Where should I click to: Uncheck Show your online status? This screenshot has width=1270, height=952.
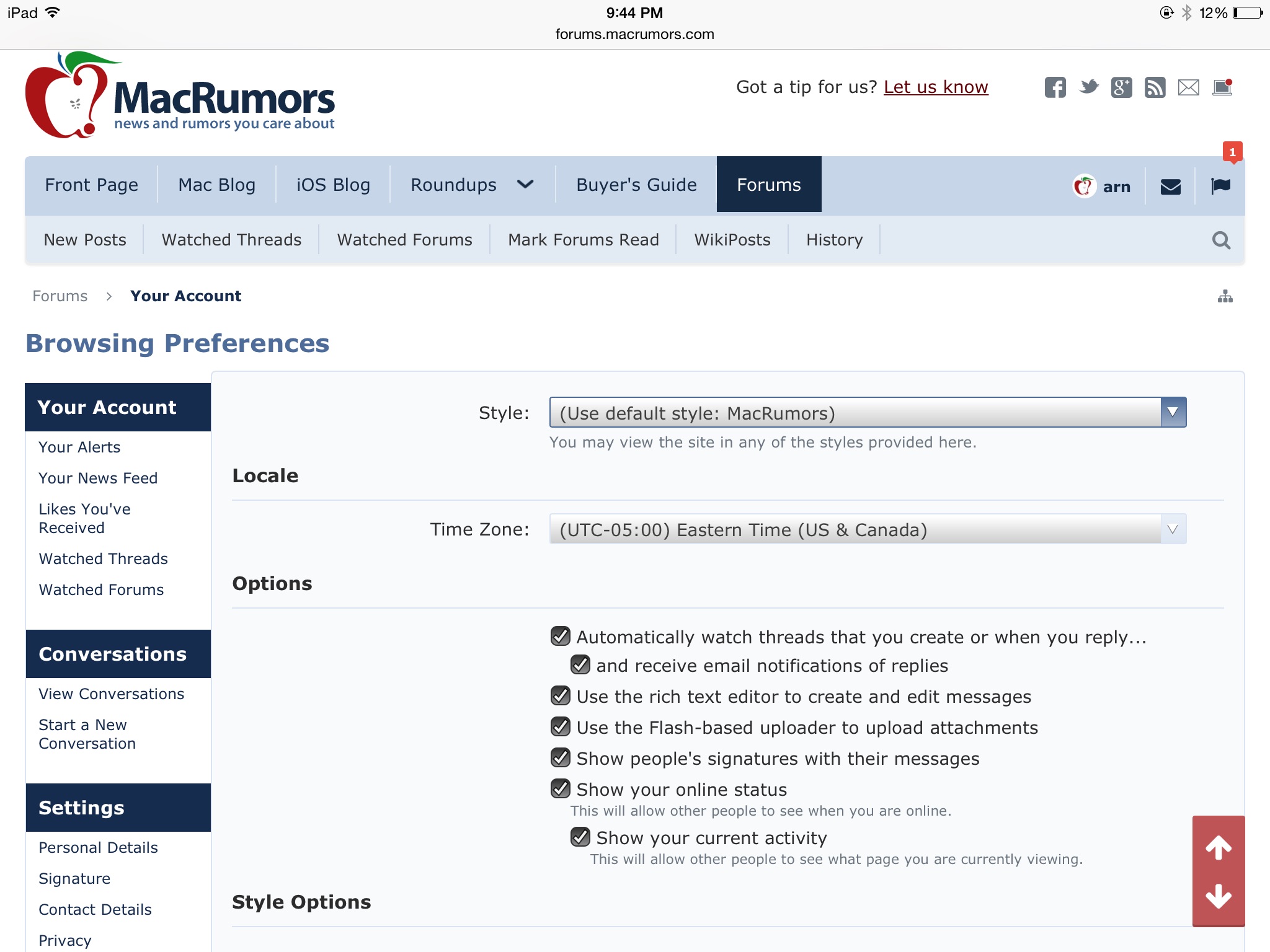pyautogui.click(x=561, y=789)
